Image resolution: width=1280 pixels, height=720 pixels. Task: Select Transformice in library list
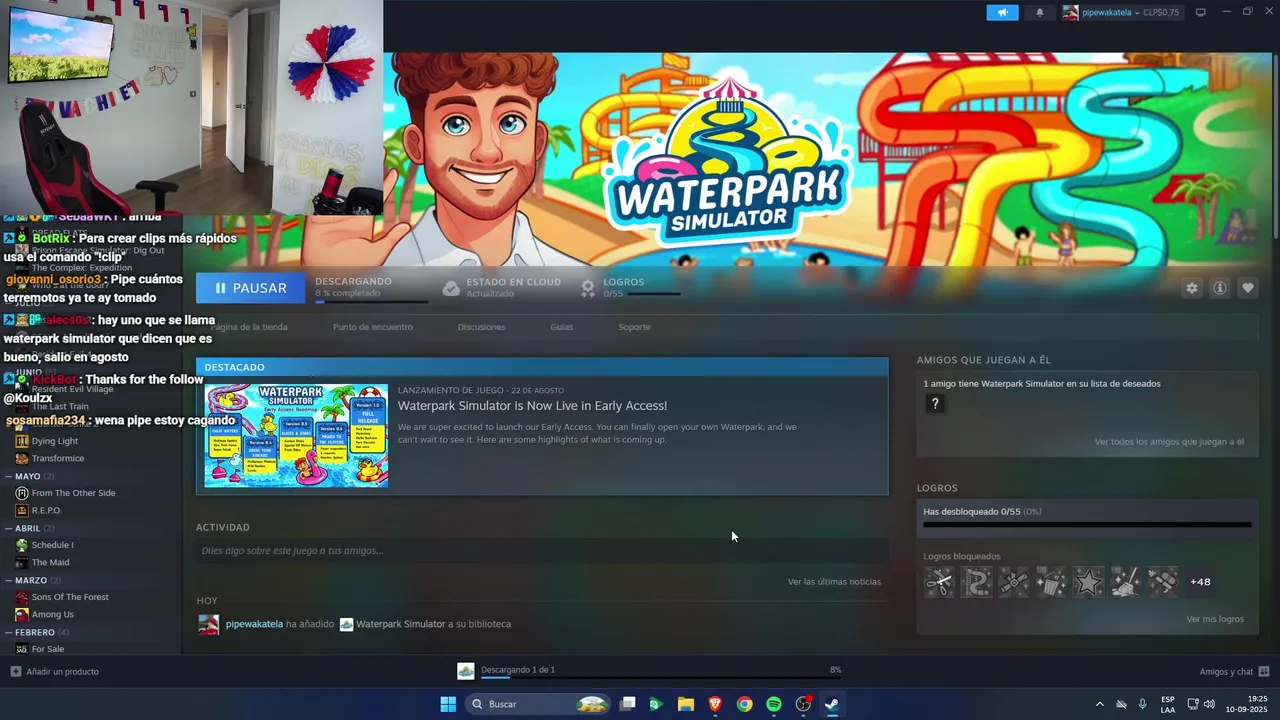[57, 458]
